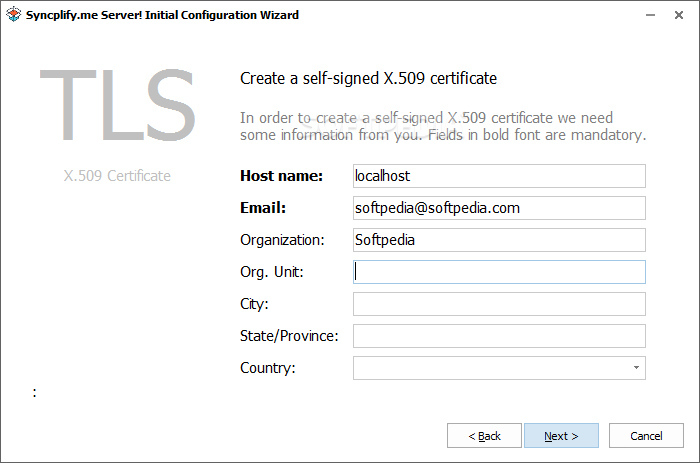This screenshot has height=463, width=700.
Task: Click the 'City:' label
Action: (x=254, y=304)
